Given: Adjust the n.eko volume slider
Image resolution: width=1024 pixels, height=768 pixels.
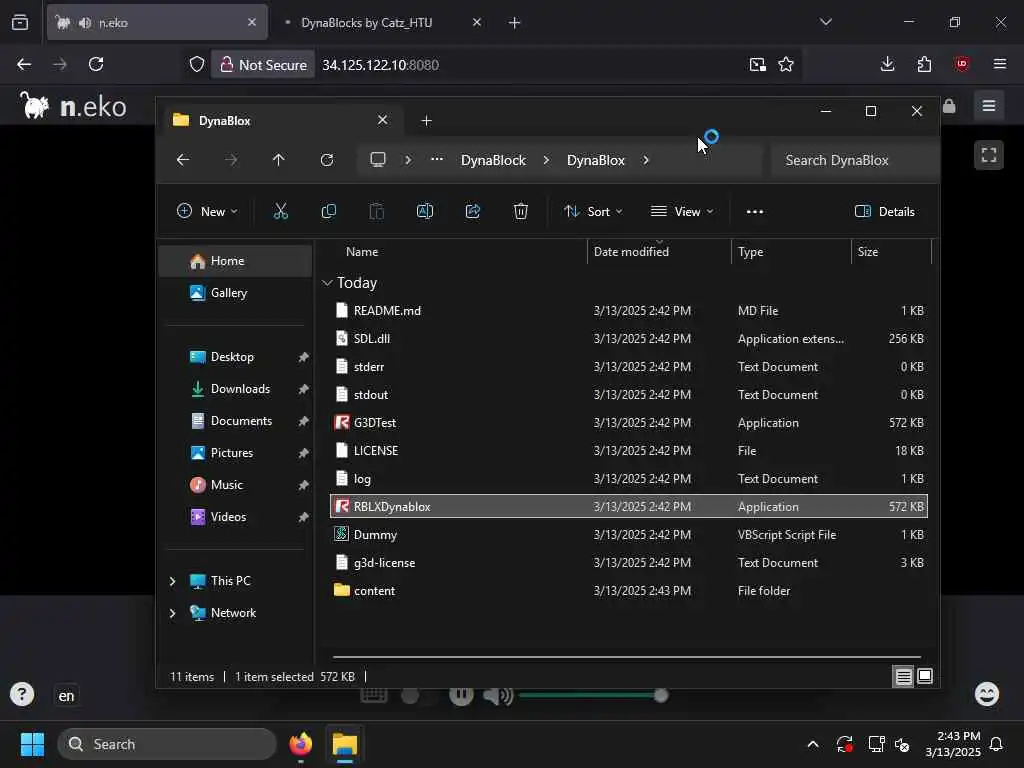Looking at the screenshot, I should point(593,696).
